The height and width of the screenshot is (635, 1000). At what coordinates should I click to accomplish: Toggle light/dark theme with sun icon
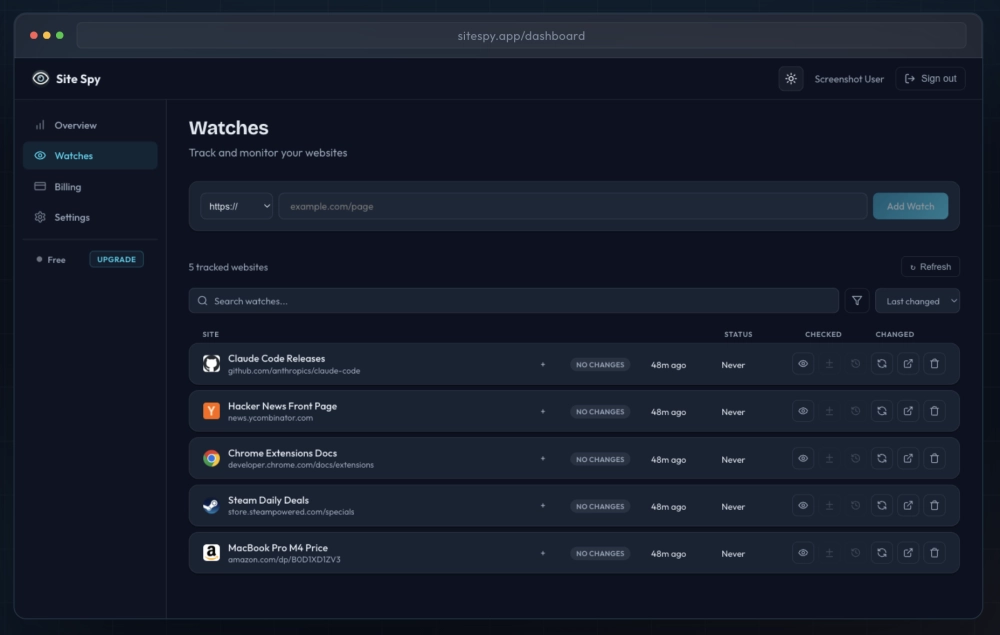pyautogui.click(x=791, y=79)
